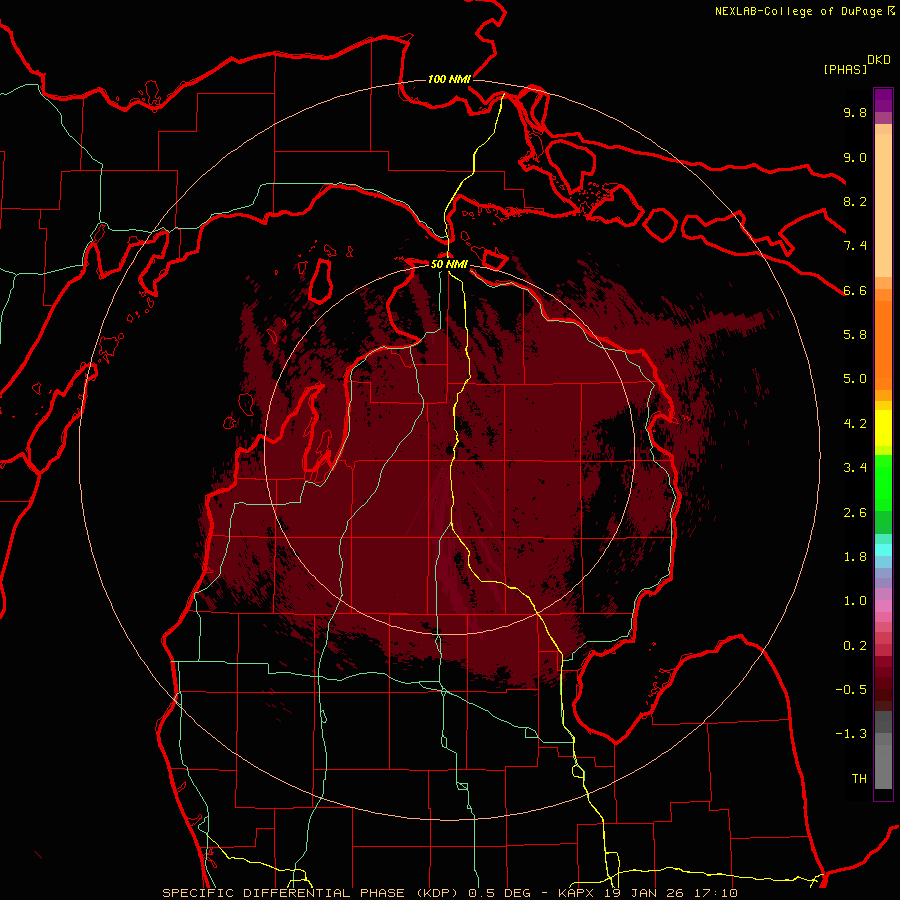Pick the purple top segment of color bar

[x=883, y=99]
